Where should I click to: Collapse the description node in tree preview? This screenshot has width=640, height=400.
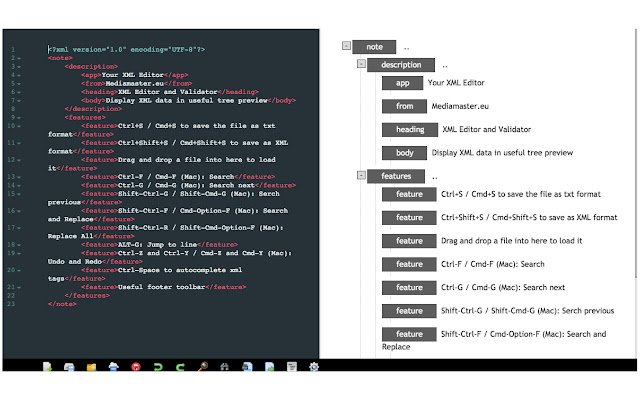pos(361,63)
